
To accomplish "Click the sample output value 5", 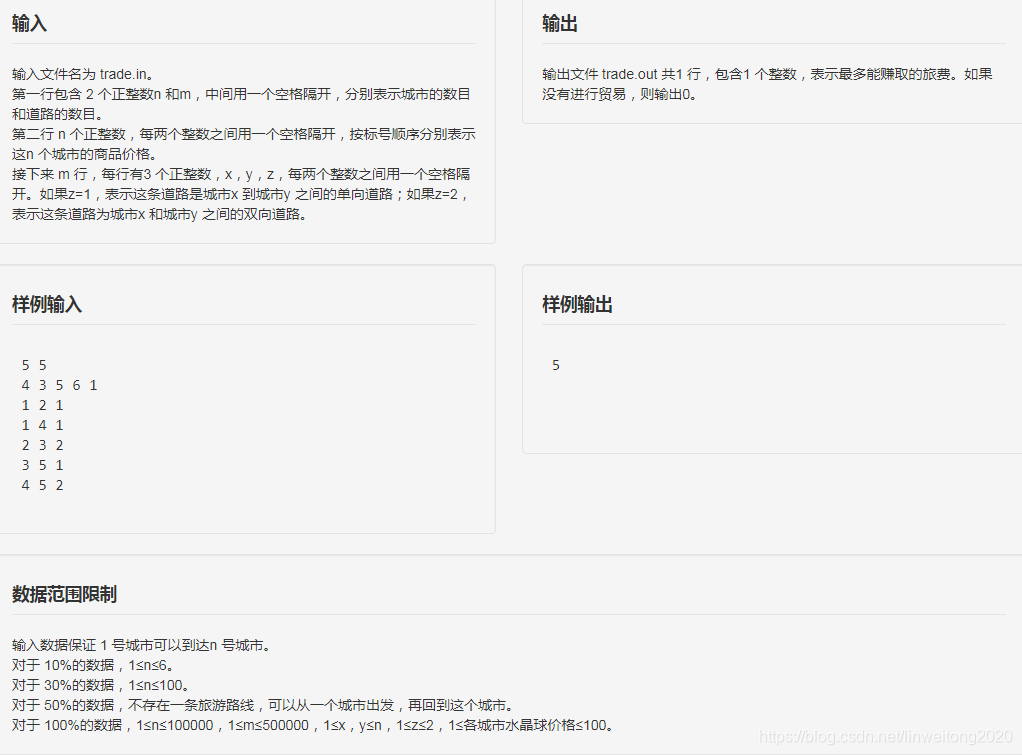I will click(556, 364).
